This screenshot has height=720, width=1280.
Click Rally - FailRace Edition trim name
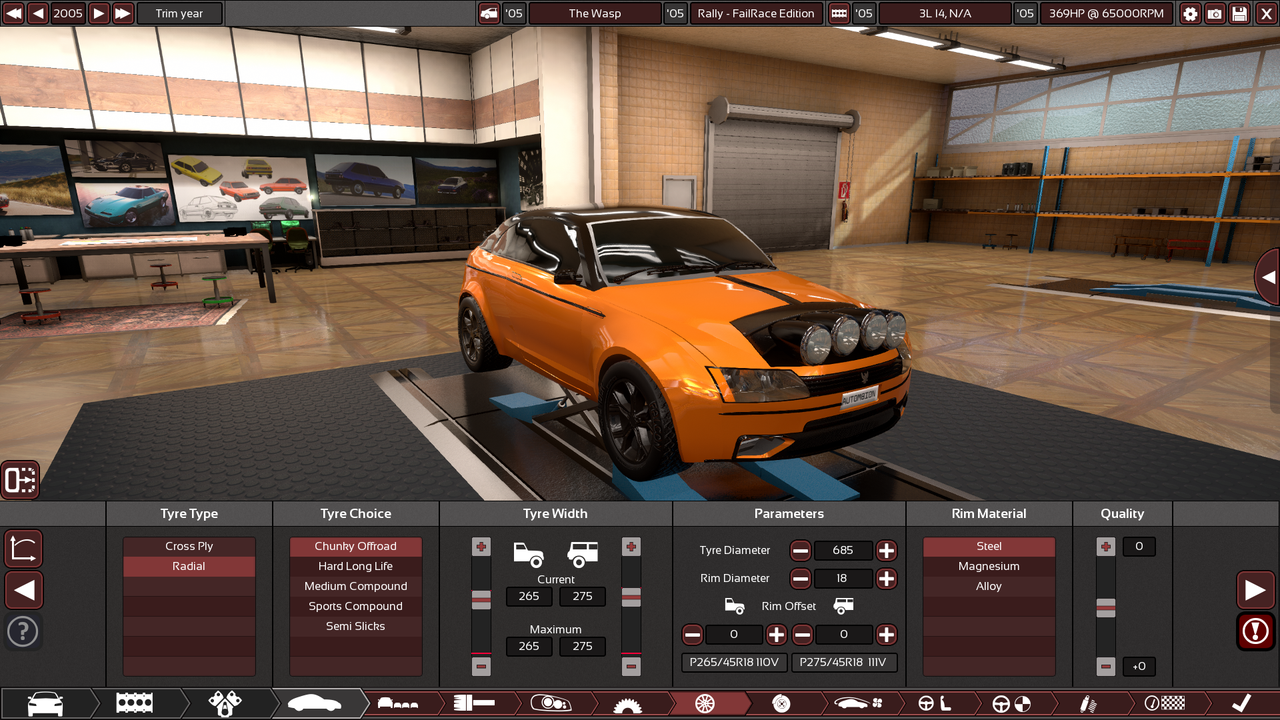click(x=757, y=14)
